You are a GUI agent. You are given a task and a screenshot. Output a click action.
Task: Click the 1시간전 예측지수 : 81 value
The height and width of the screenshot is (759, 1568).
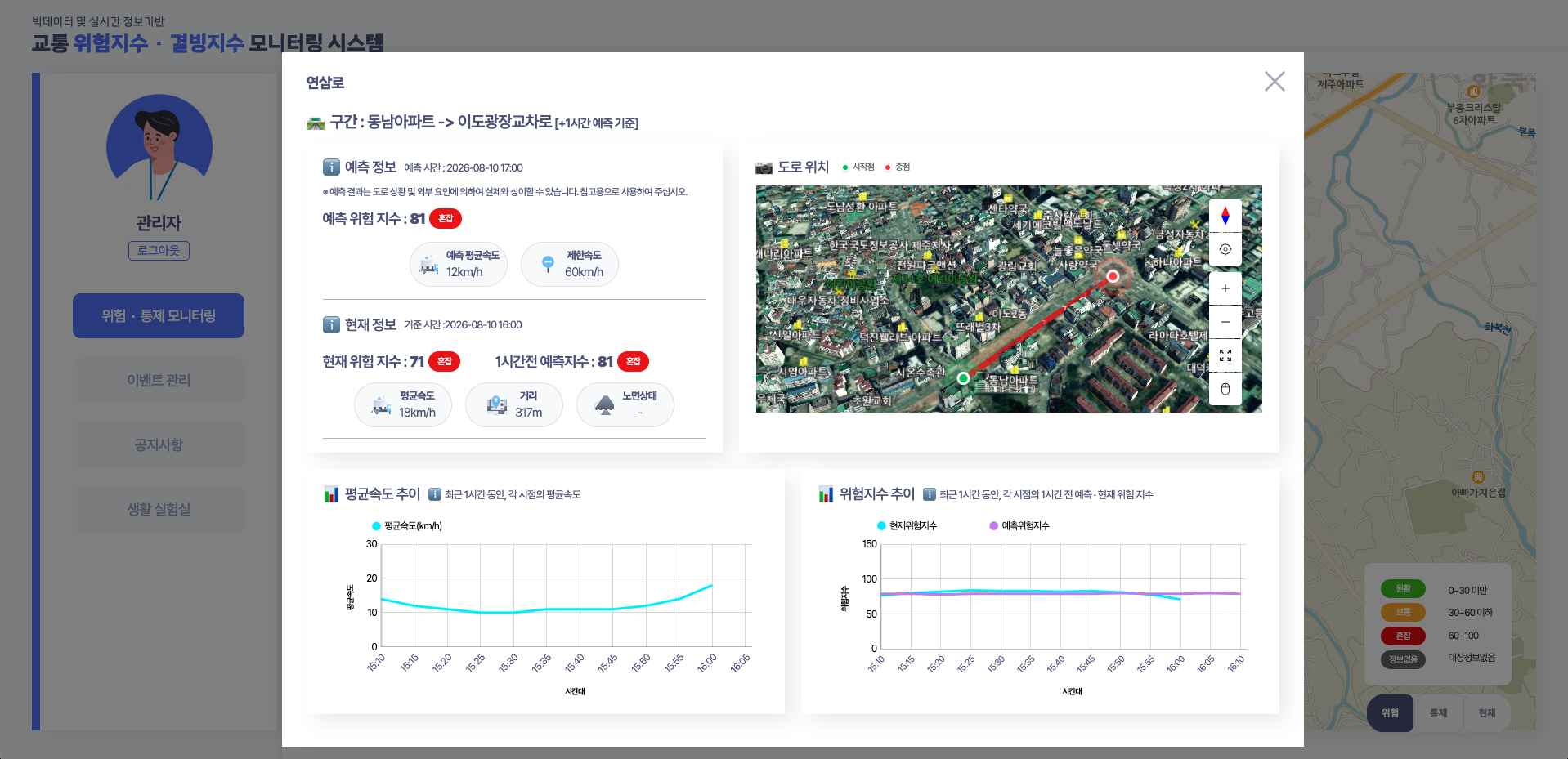[554, 362]
